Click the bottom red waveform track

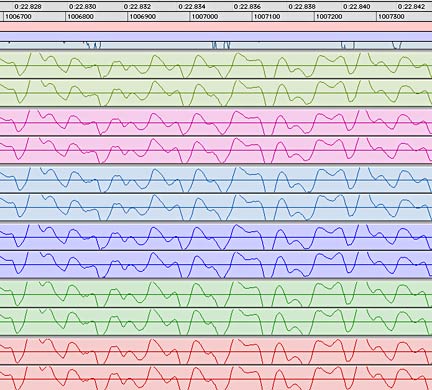[x=216, y=378]
